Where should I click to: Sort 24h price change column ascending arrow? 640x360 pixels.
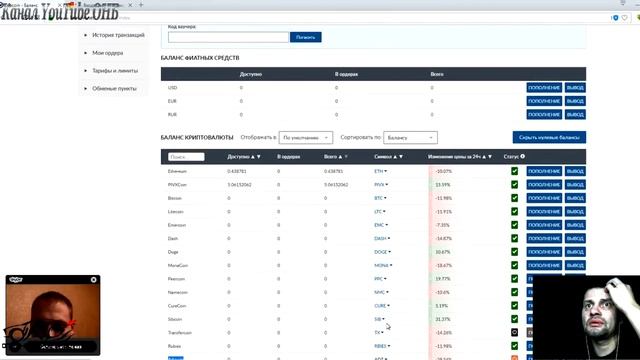tap(484, 157)
